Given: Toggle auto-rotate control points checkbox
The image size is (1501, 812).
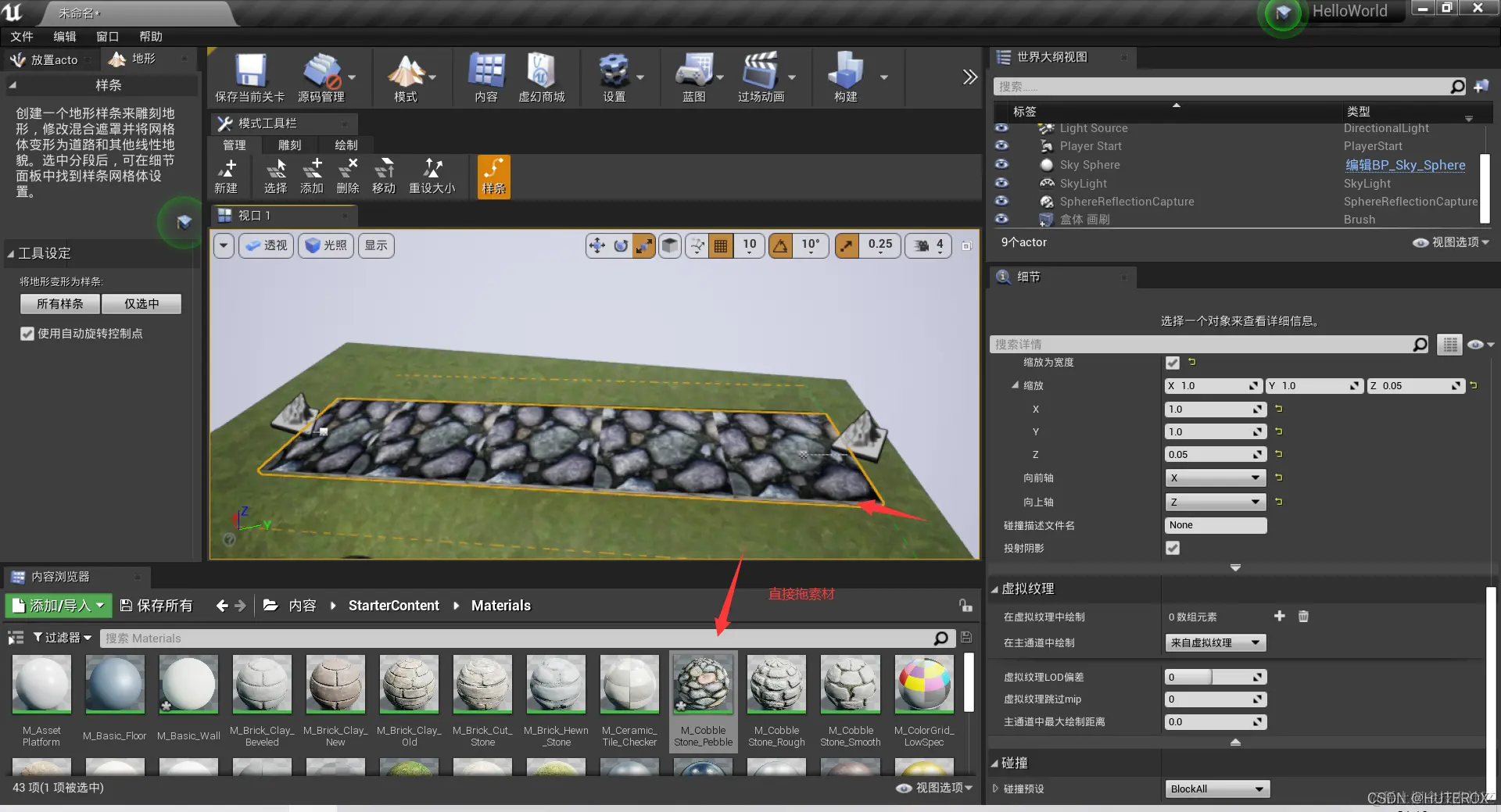Looking at the screenshot, I should click(x=27, y=334).
